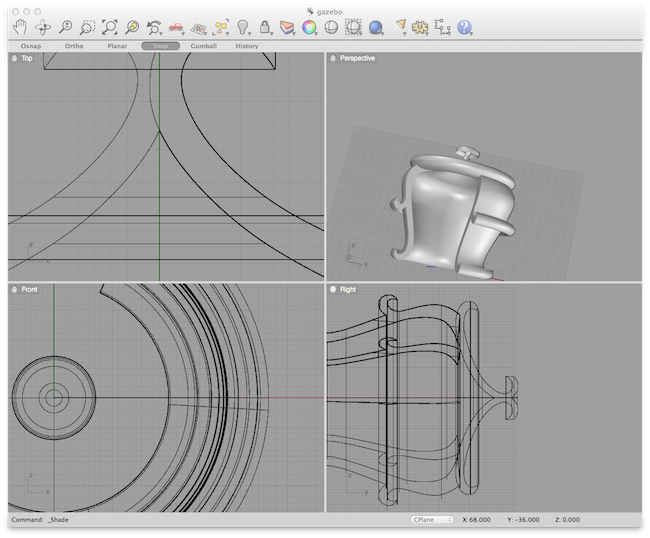The height and width of the screenshot is (538, 650).
Task: Click the light bulb Hide/Show icon
Action: 243,27
